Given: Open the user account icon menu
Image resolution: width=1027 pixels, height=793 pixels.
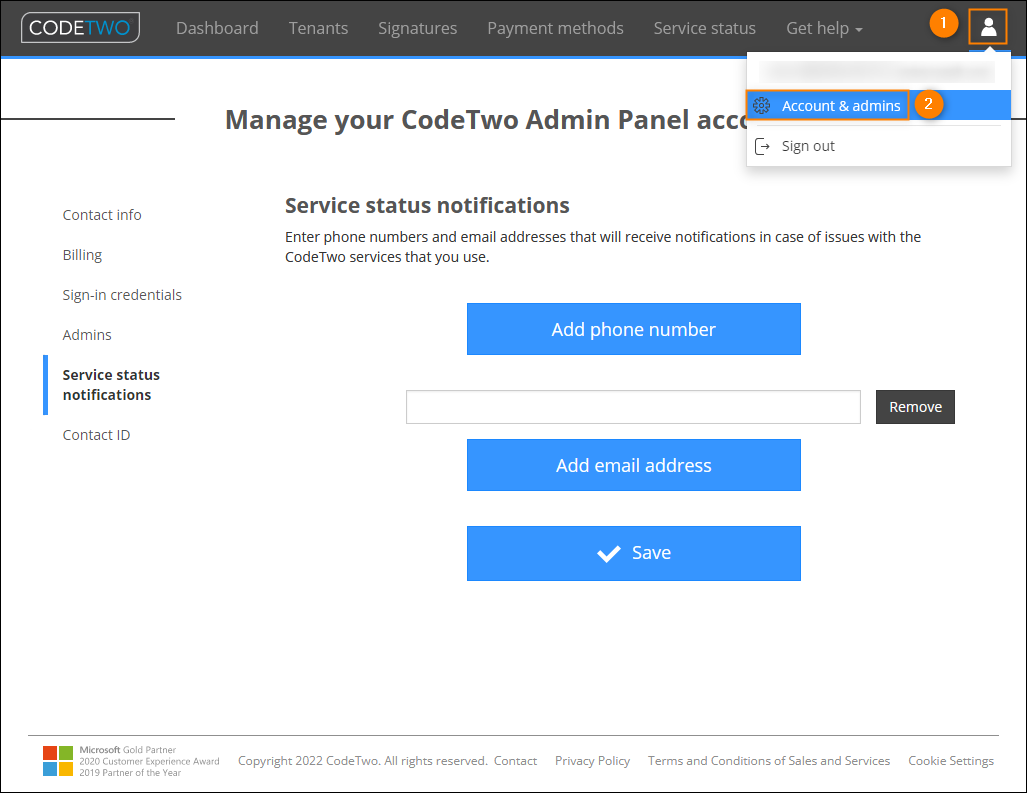Looking at the screenshot, I should 988,28.
